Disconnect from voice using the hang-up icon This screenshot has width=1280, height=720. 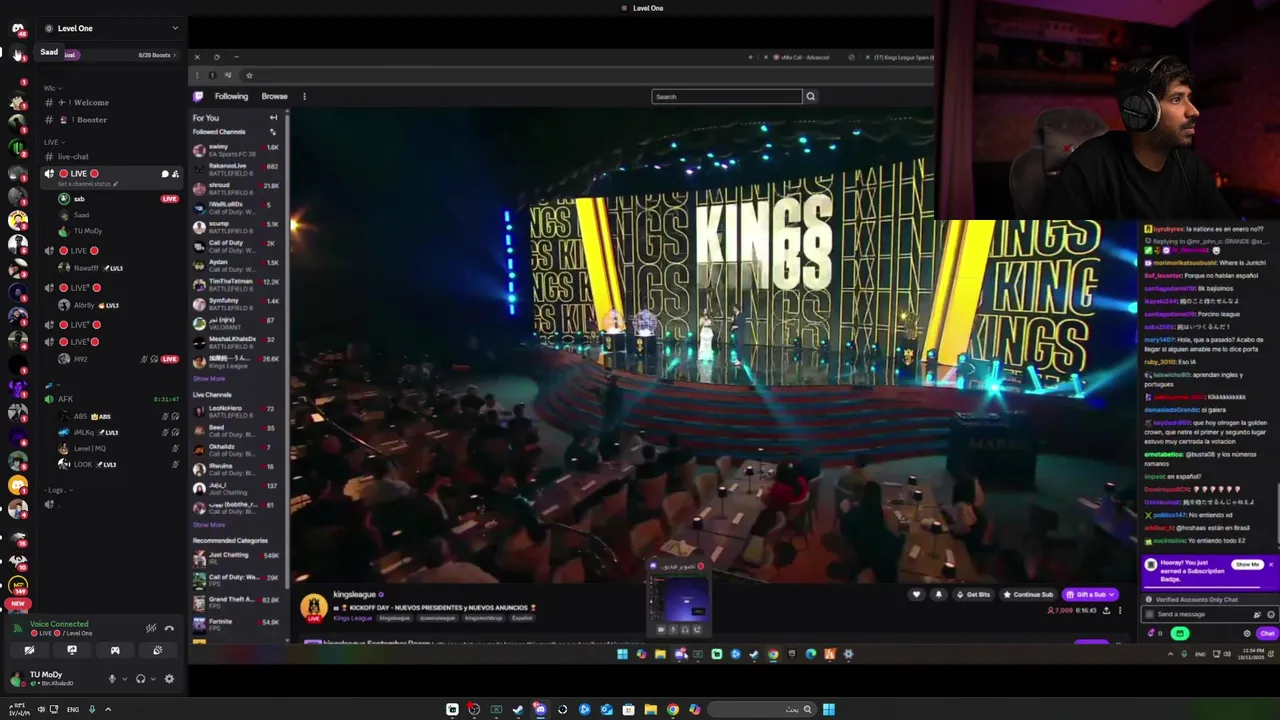(x=169, y=628)
